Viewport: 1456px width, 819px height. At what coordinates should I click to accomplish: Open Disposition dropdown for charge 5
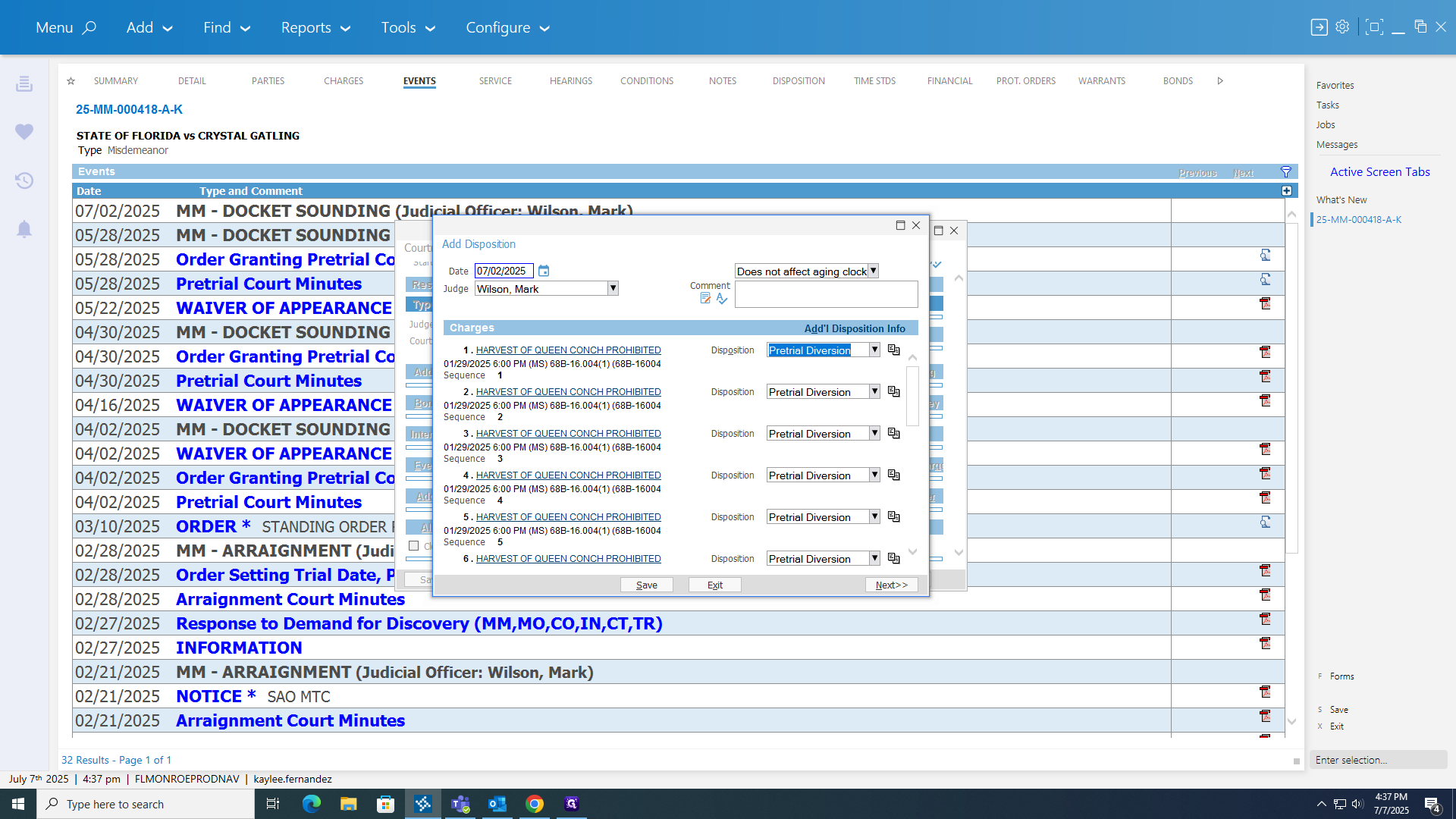(874, 516)
